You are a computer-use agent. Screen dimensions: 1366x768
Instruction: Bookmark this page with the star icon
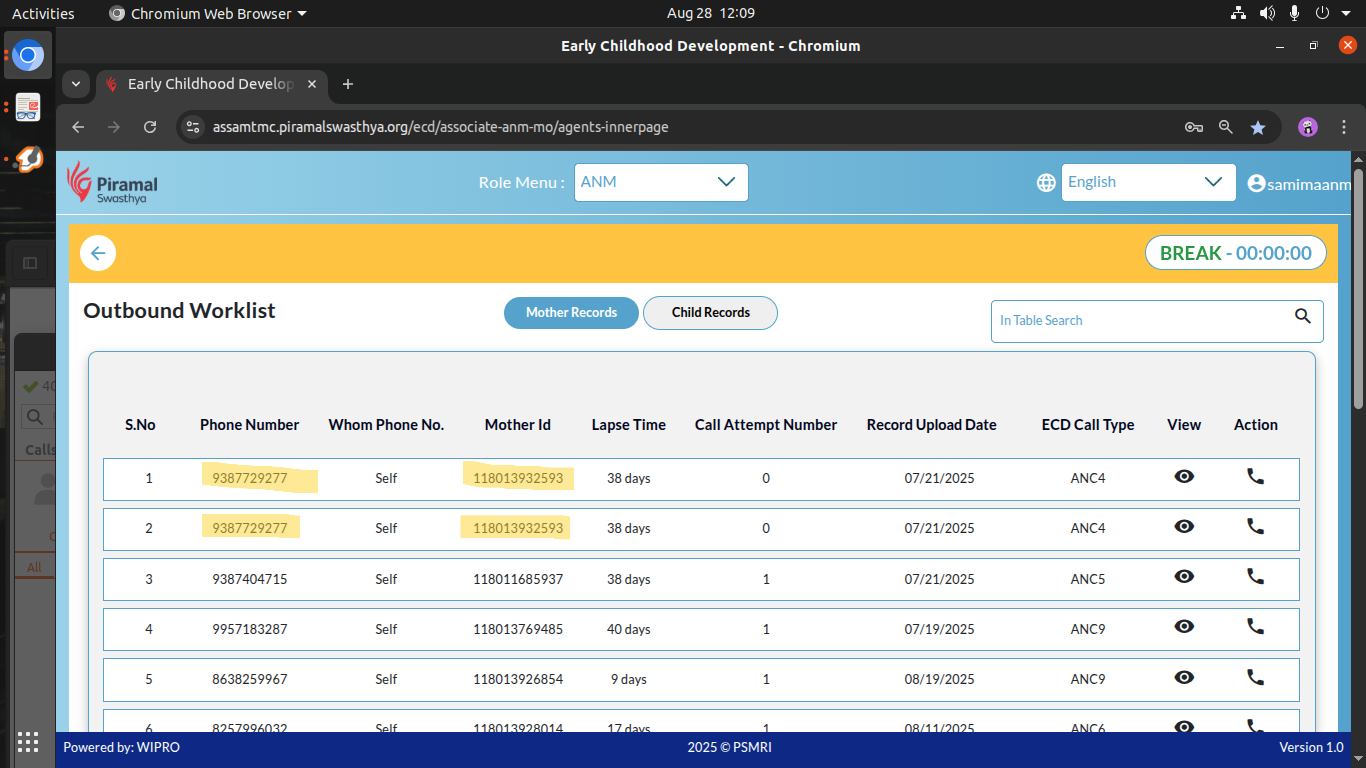click(x=1258, y=127)
